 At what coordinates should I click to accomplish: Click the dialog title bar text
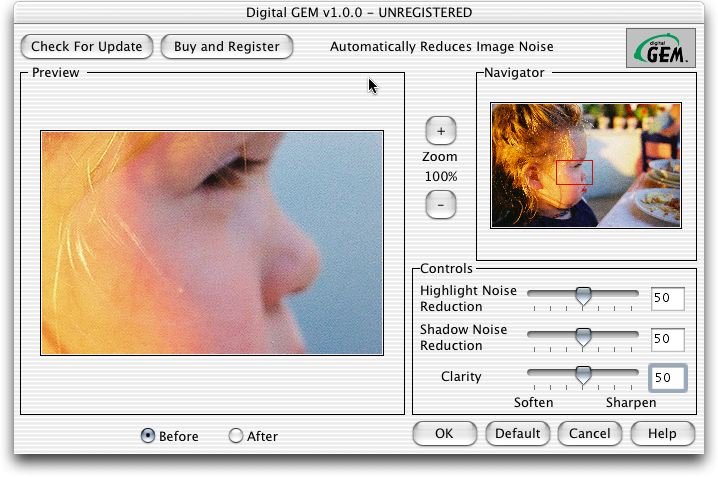tap(359, 12)
